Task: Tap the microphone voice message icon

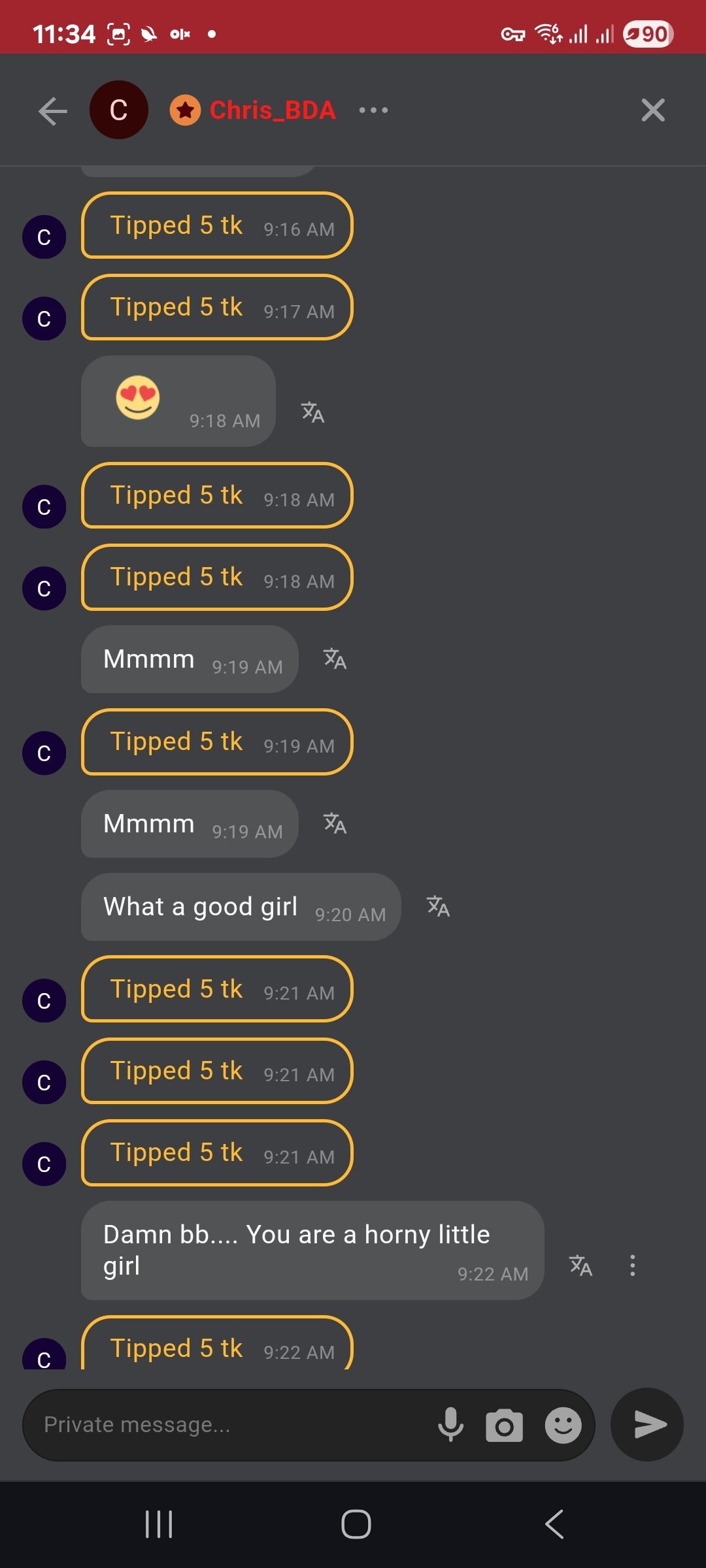Action: [x=450, y=1425]
